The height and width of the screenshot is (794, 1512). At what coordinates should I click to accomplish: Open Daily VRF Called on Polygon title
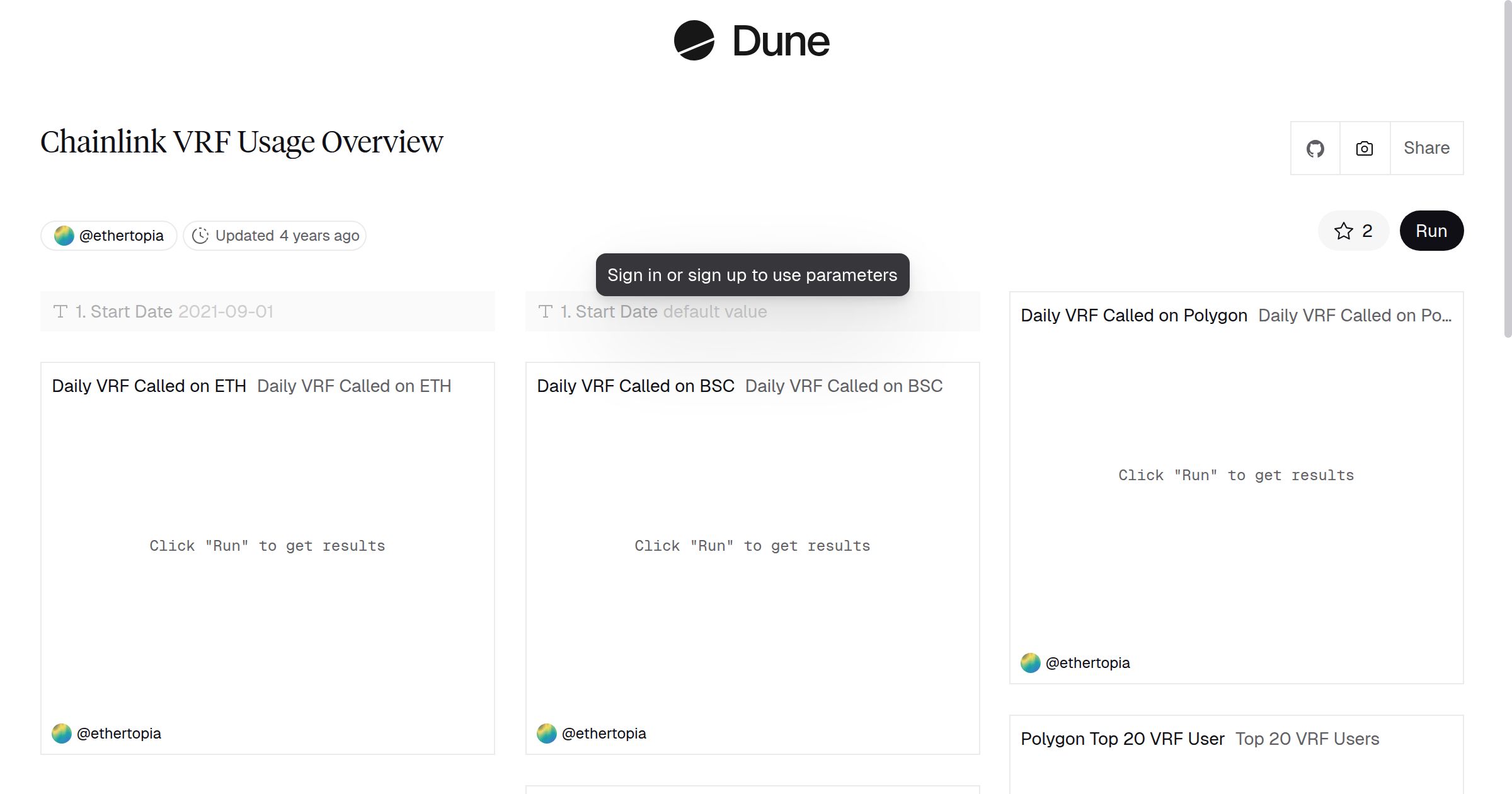click(x=1133, y=315)
